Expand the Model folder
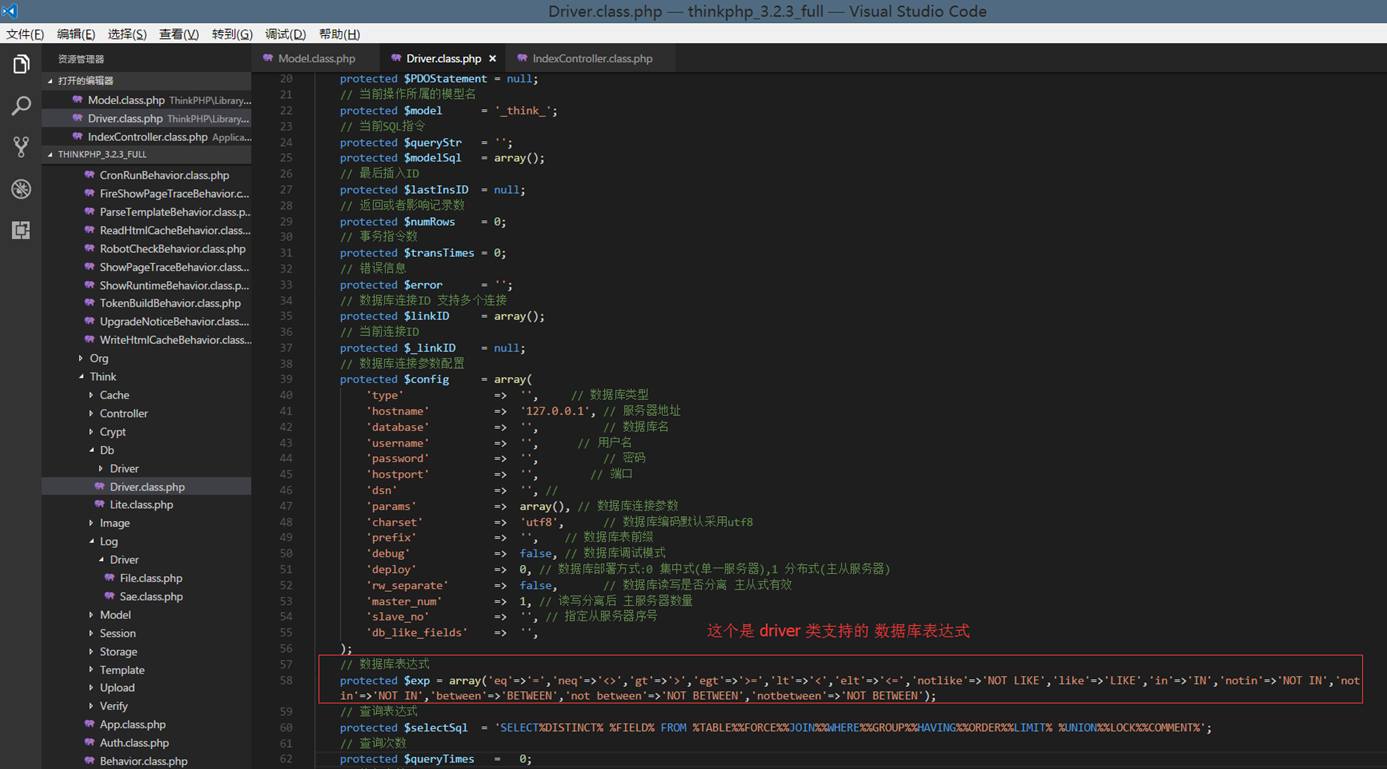Image resolution: width=1387 pixels, height=769 pixels. [115, 615]
